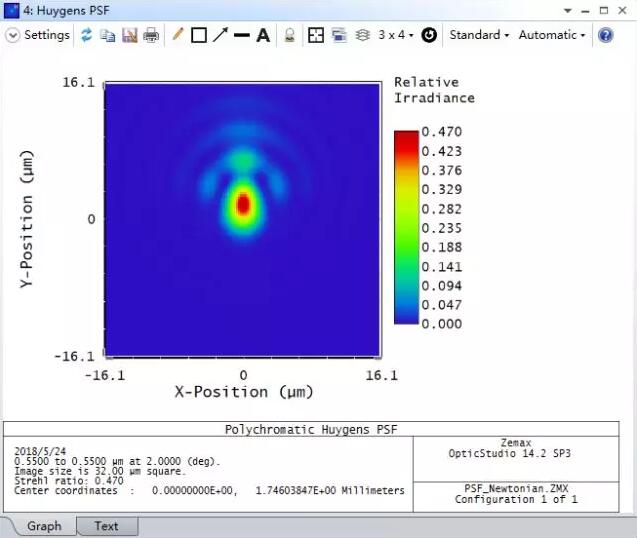The width and height of the screenshot is (637, 538).
Task: Click the lock window icon
Action: click(x=289, y=35)
